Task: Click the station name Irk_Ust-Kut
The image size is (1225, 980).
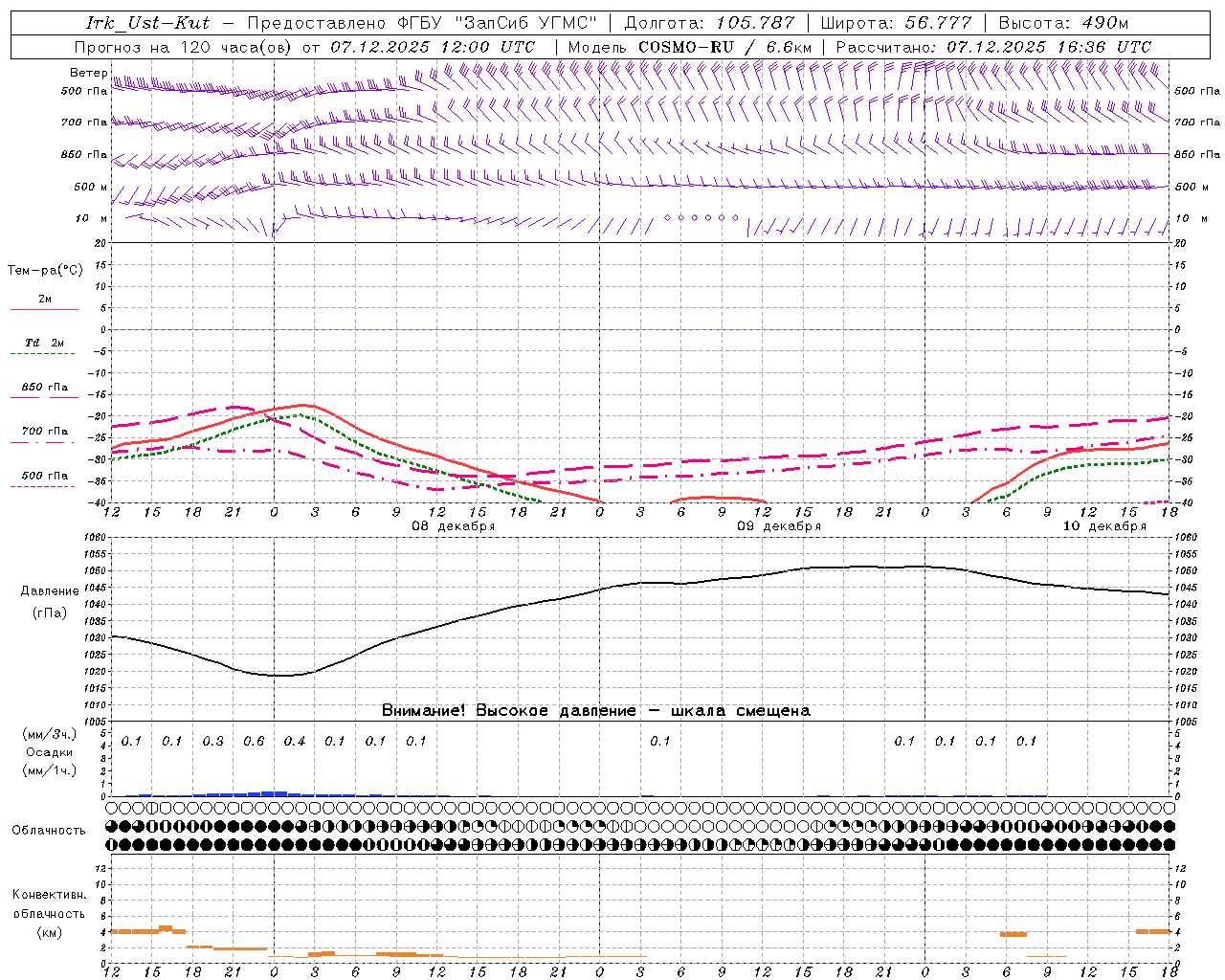Action: pyautogui.click(x=147, y=23)
